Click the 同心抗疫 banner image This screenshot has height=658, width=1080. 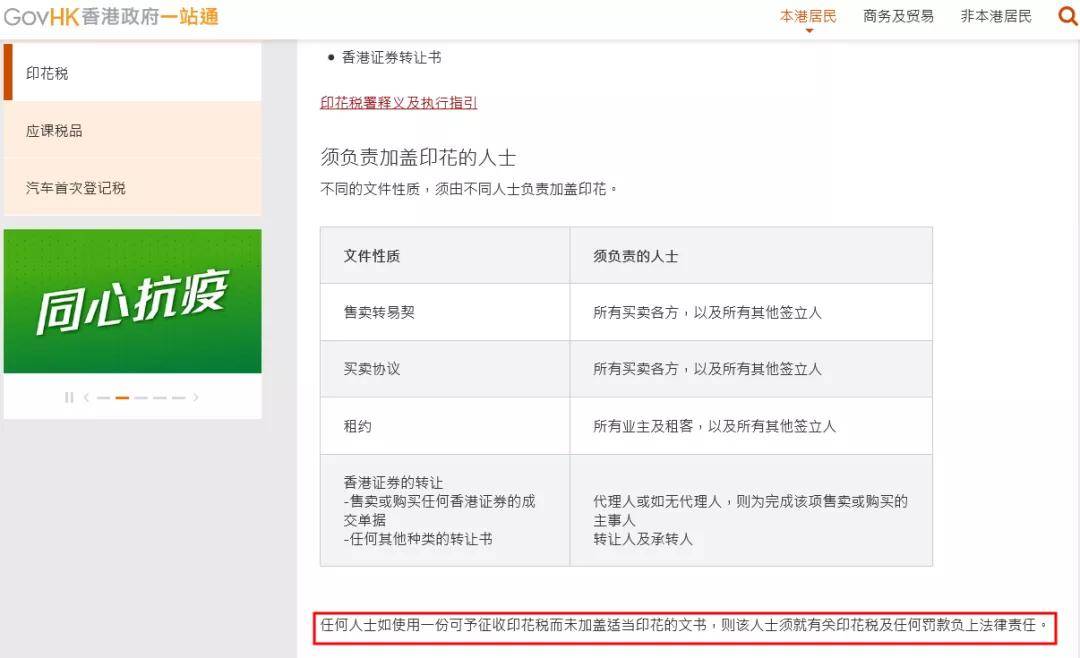coord(132,300)
